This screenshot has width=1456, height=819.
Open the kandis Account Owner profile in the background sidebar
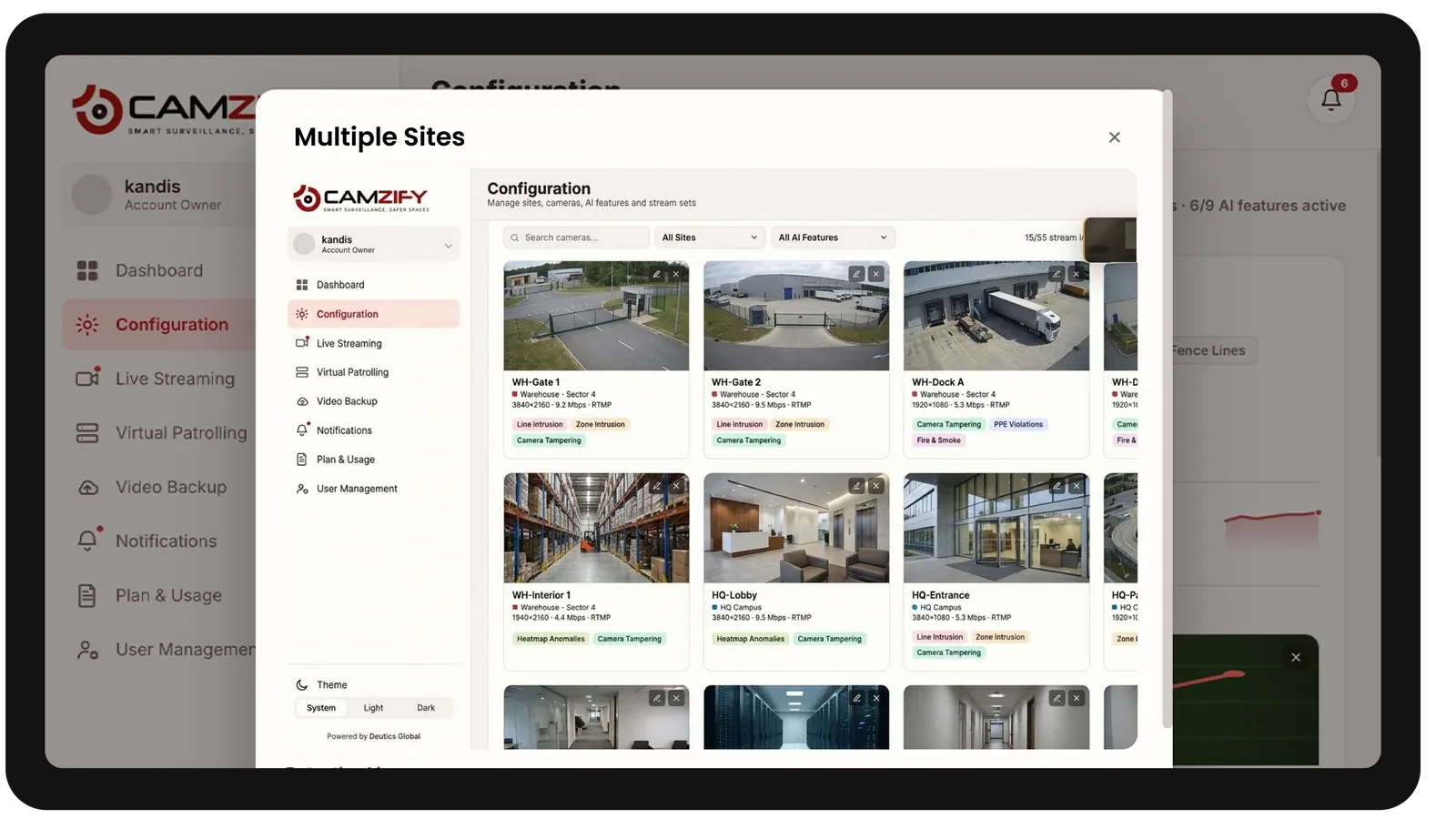click(159, 195)
